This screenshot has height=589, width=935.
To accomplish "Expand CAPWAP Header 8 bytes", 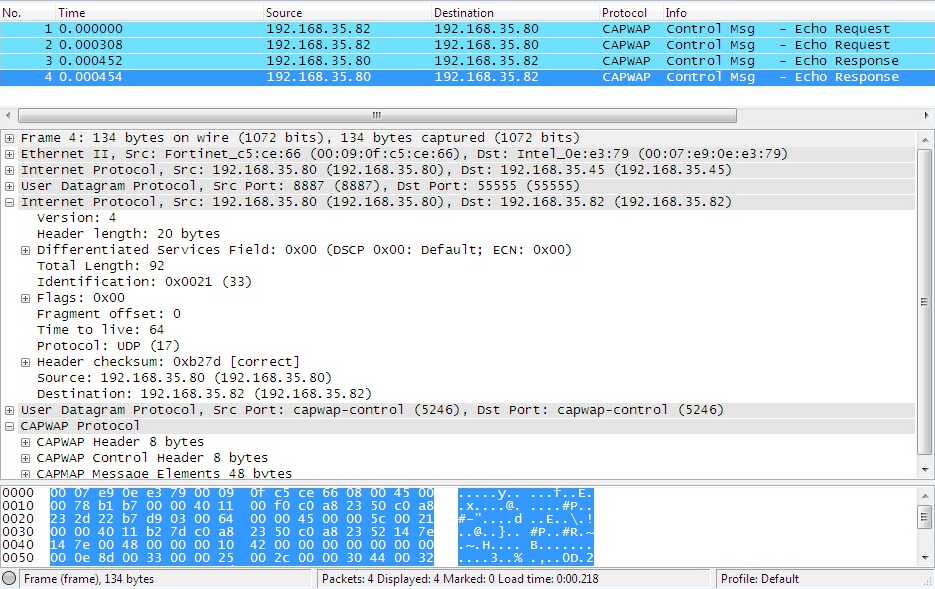I will [x=25, y=441].
